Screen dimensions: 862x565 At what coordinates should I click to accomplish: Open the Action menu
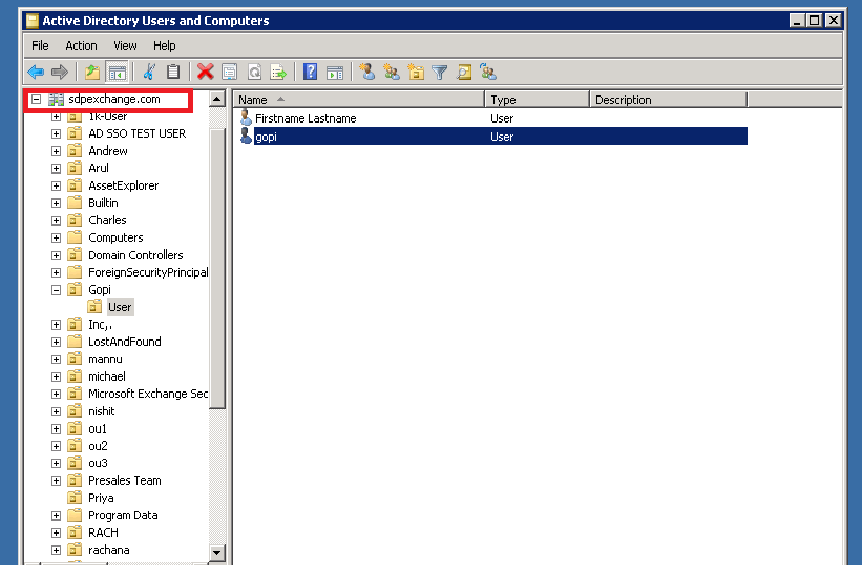[81, 46]
